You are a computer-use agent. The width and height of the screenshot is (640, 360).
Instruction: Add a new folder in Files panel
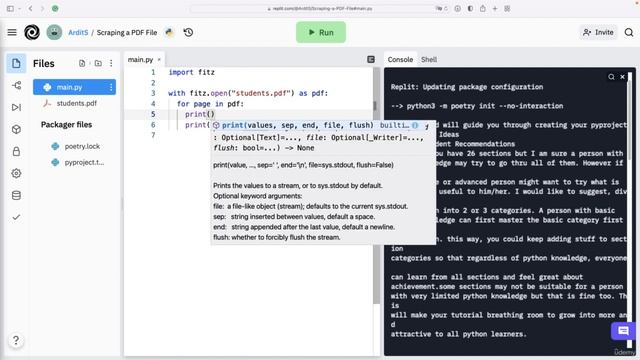point(98,63)
